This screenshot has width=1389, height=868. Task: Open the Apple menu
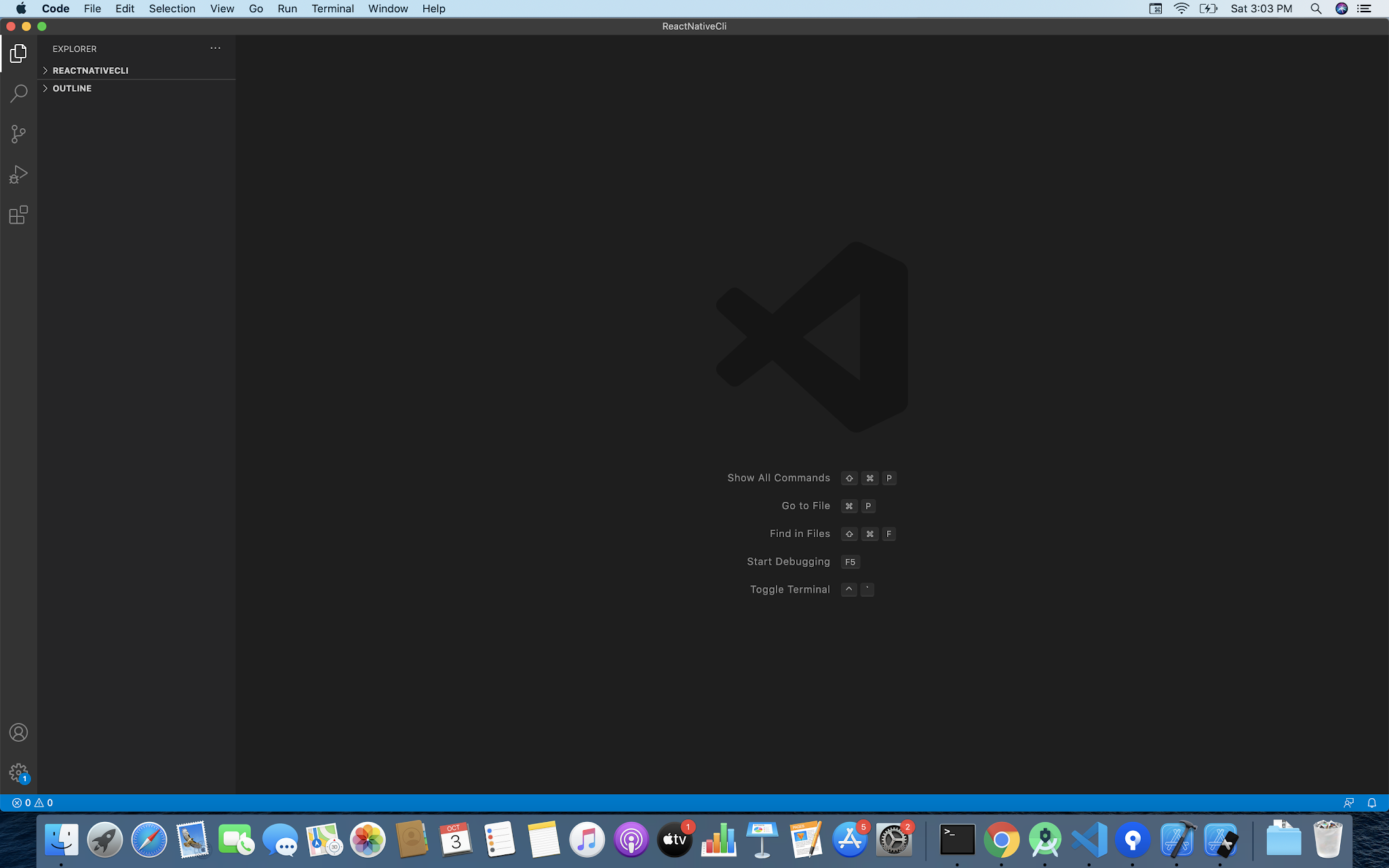[x=21, y=9]
